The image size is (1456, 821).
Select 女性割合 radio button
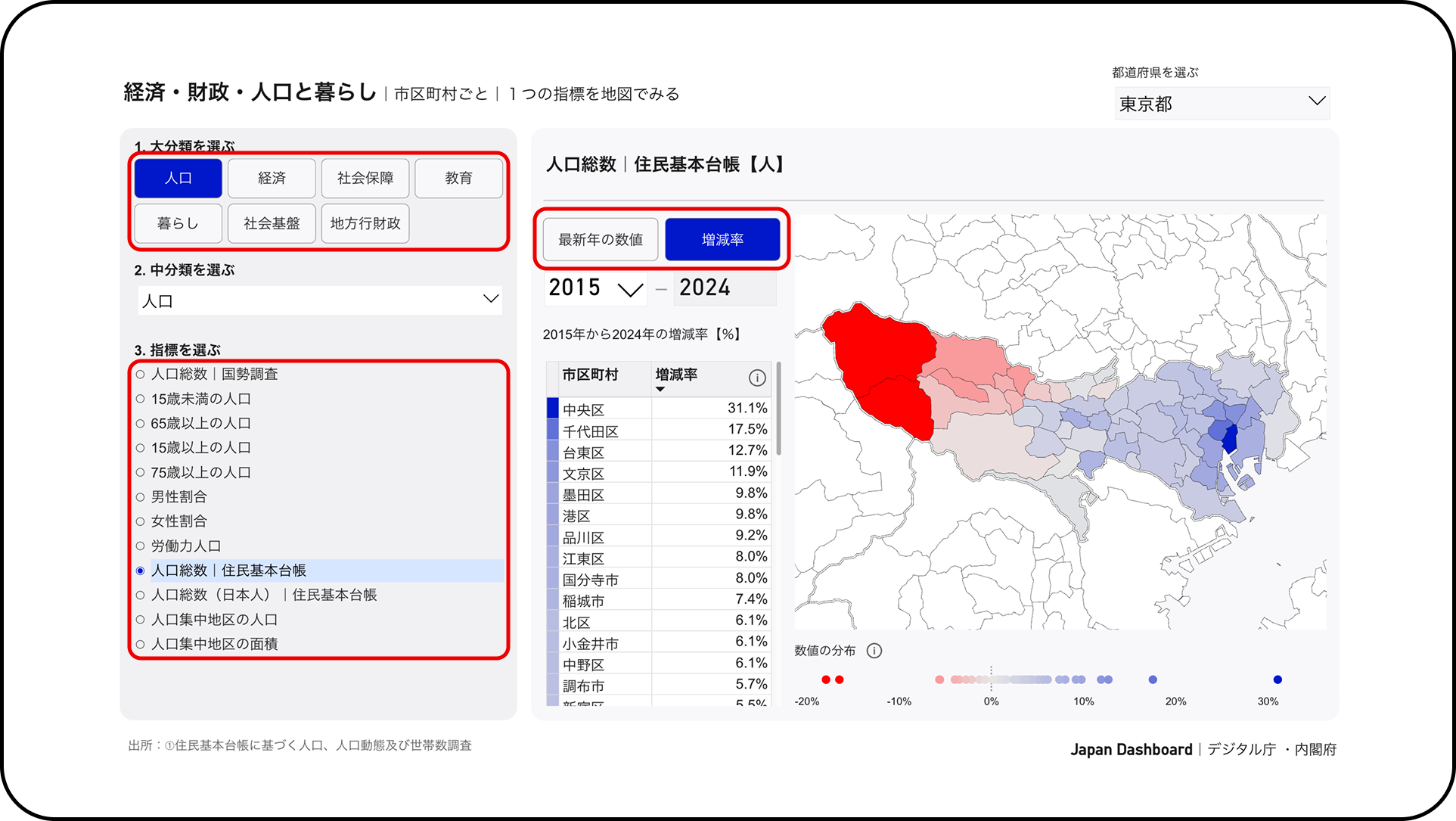140,521
